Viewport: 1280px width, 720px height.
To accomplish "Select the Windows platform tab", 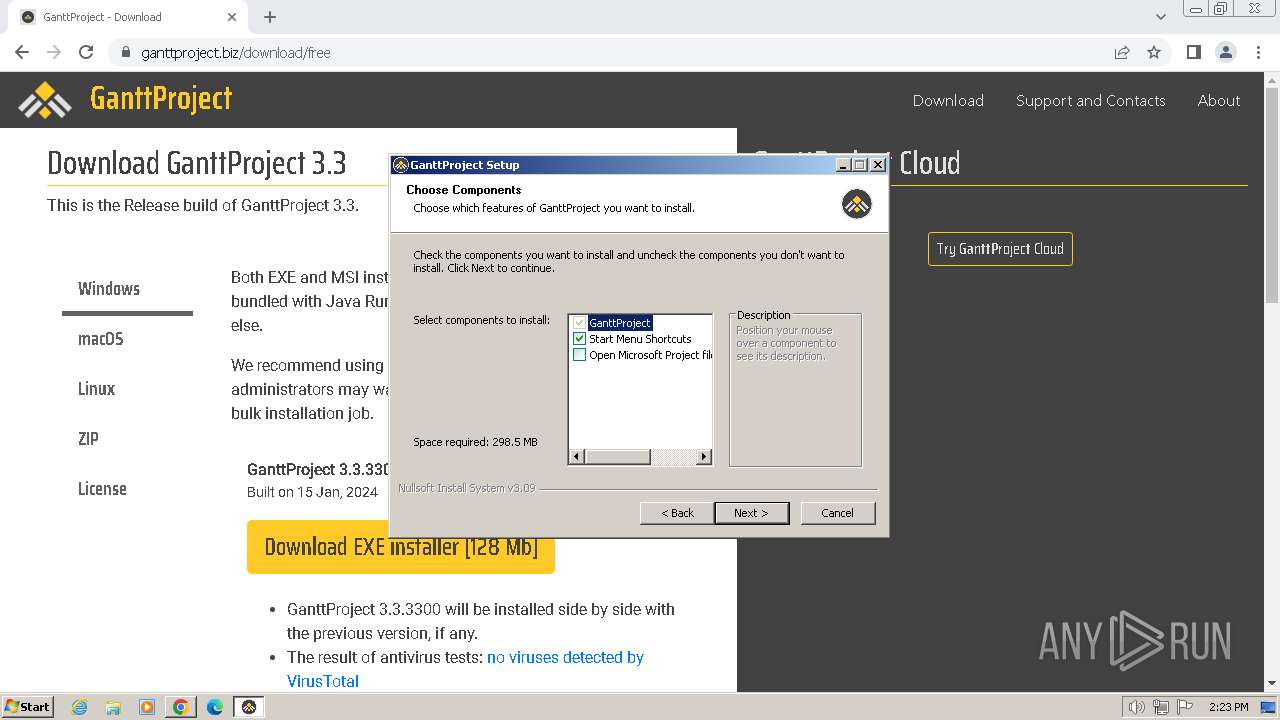I will pos(109,289).
